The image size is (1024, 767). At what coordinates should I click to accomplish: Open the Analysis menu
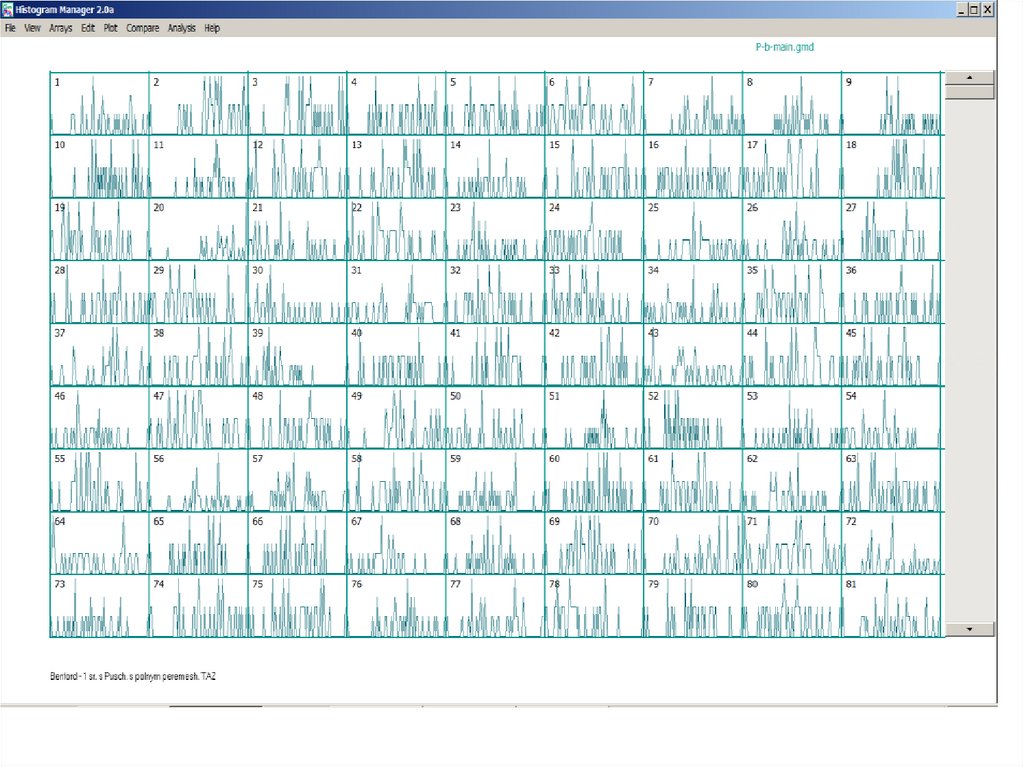tap(182, 29)
